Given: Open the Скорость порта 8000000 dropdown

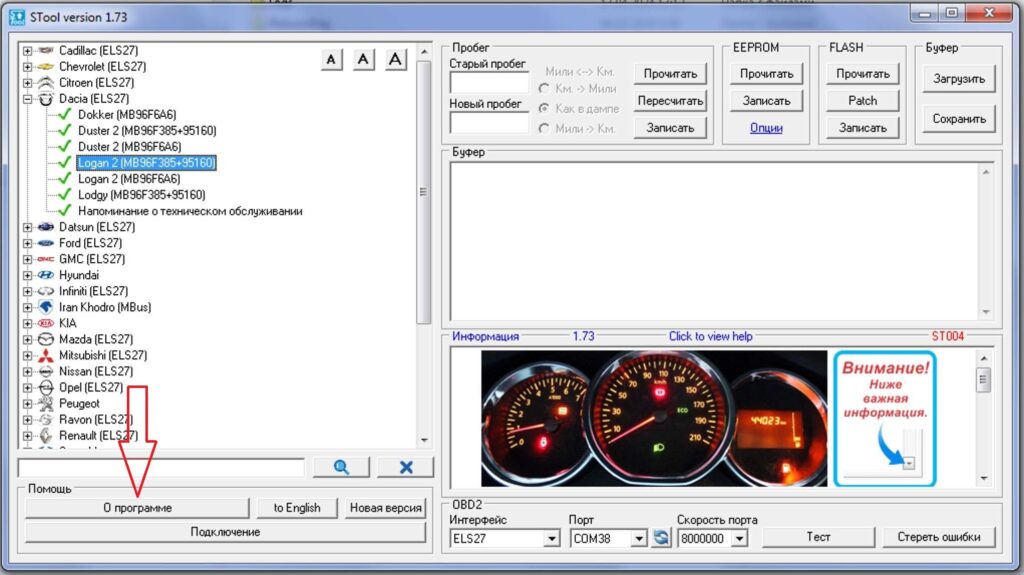Looking at the screenshot, I should click(x=739, y=538).
